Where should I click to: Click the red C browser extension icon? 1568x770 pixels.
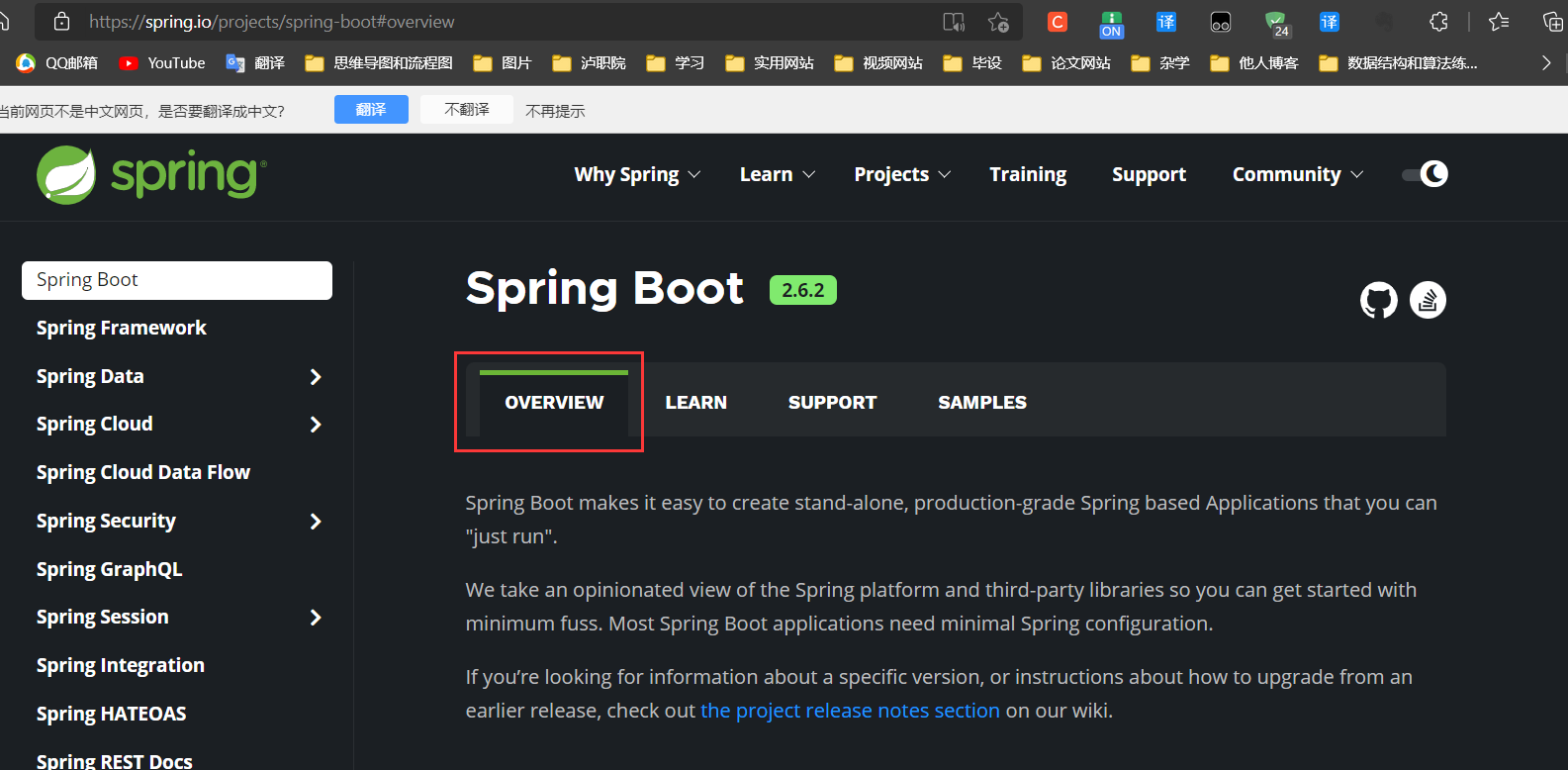click(1058, 22)
